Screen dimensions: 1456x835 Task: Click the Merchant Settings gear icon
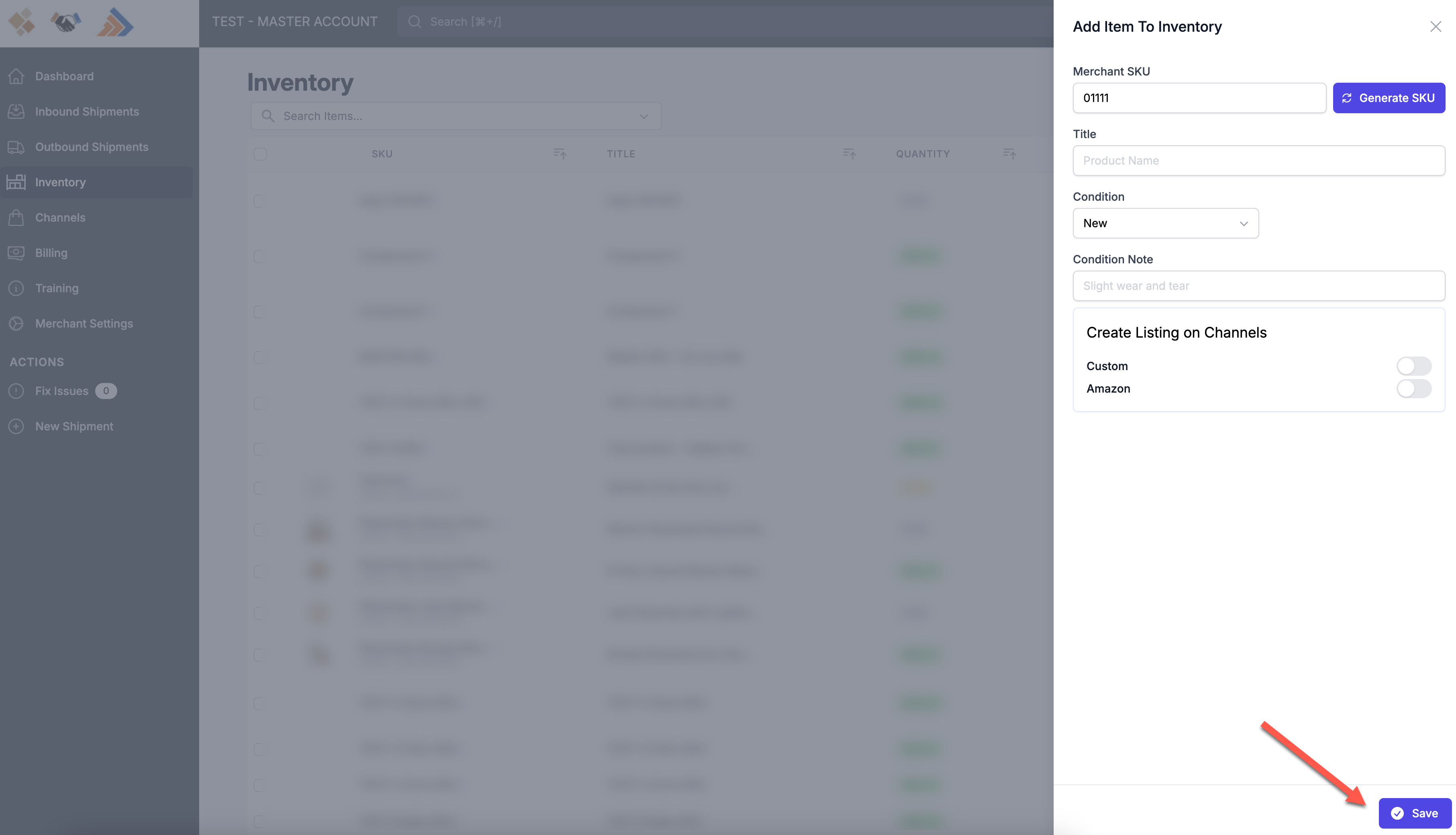16,324
